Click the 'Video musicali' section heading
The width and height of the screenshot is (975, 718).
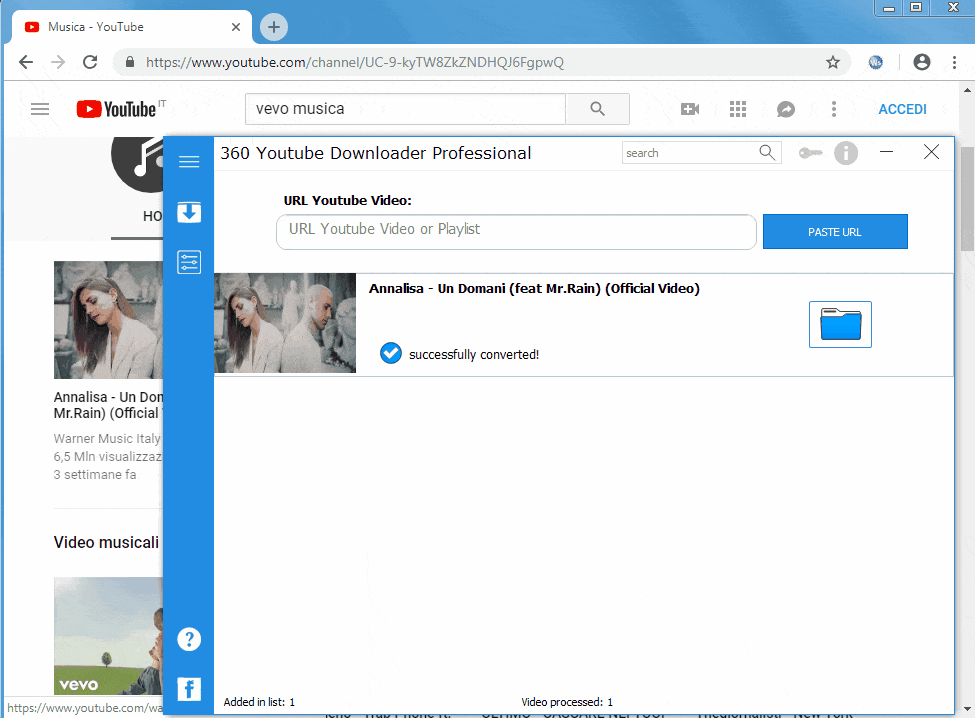[106, 542]
